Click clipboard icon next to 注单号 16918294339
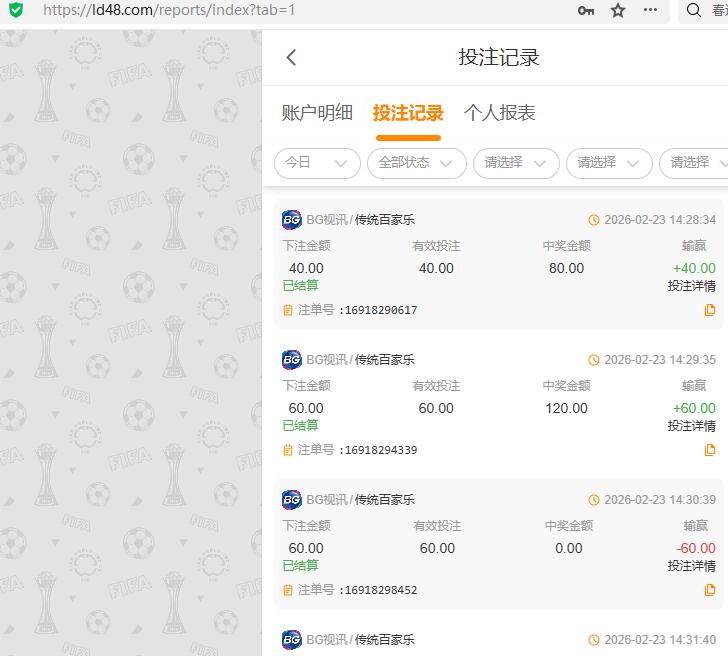728x656 pixels. point(288,450)
